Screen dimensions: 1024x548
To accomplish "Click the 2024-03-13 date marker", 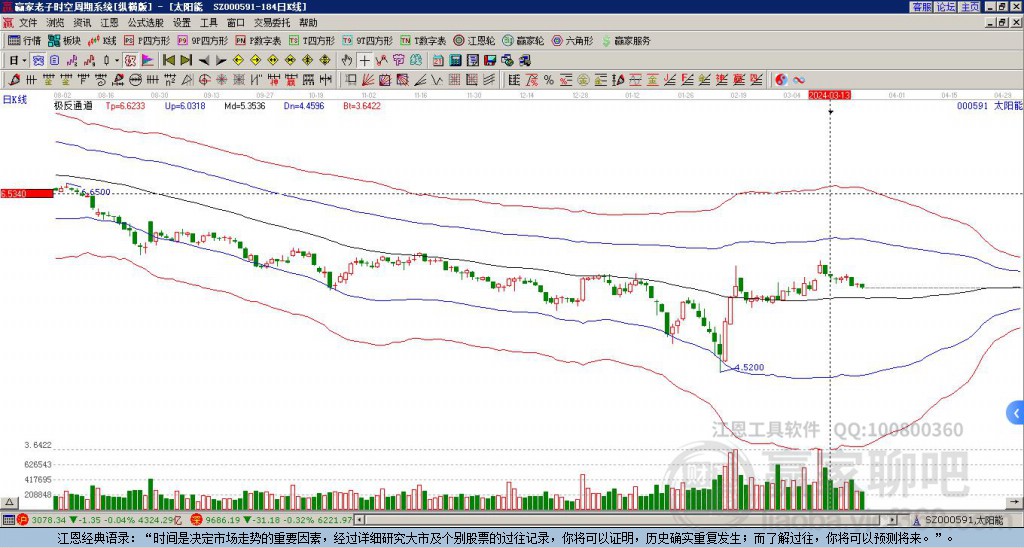I will click(x=829, y=95).
